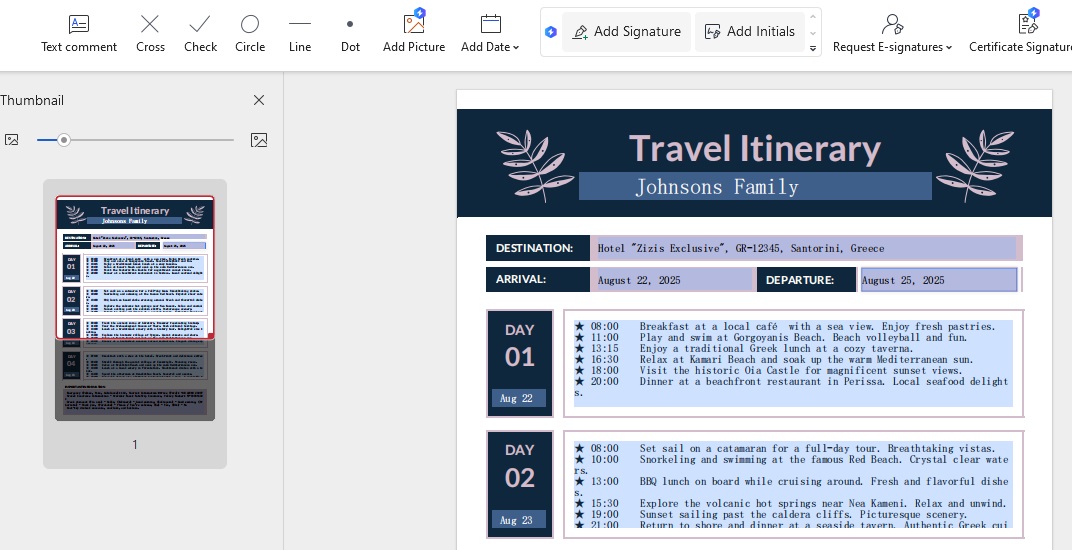Screen dimensions: 1072x550
Task: Click the Day 01 activities text field
Action: tap(793, 363)
